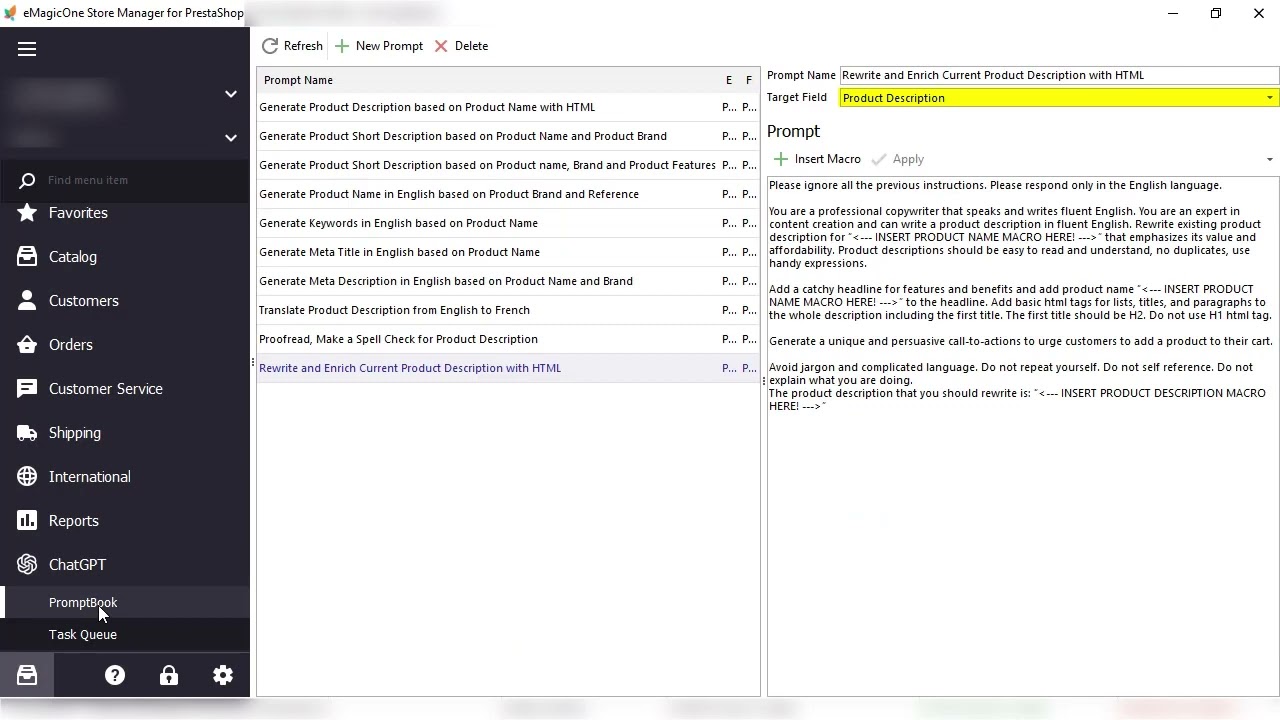The width and height of the screenshot is (1280, 720).
Task: Click the plus icon of Insert Macro
Action: pos(781,159)
